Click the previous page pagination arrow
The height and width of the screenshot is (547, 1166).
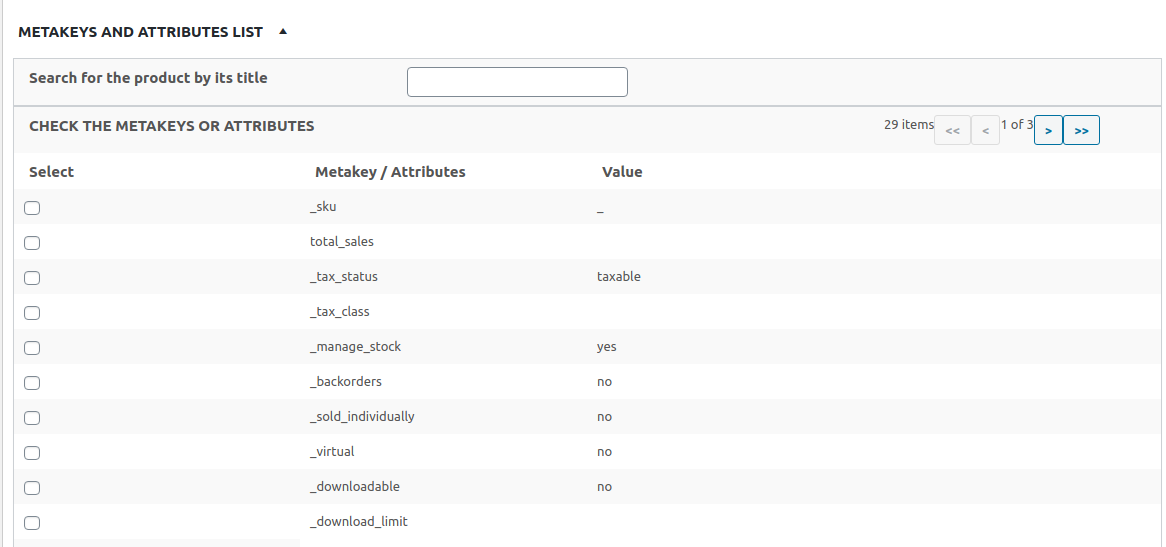tap(985, 131)
